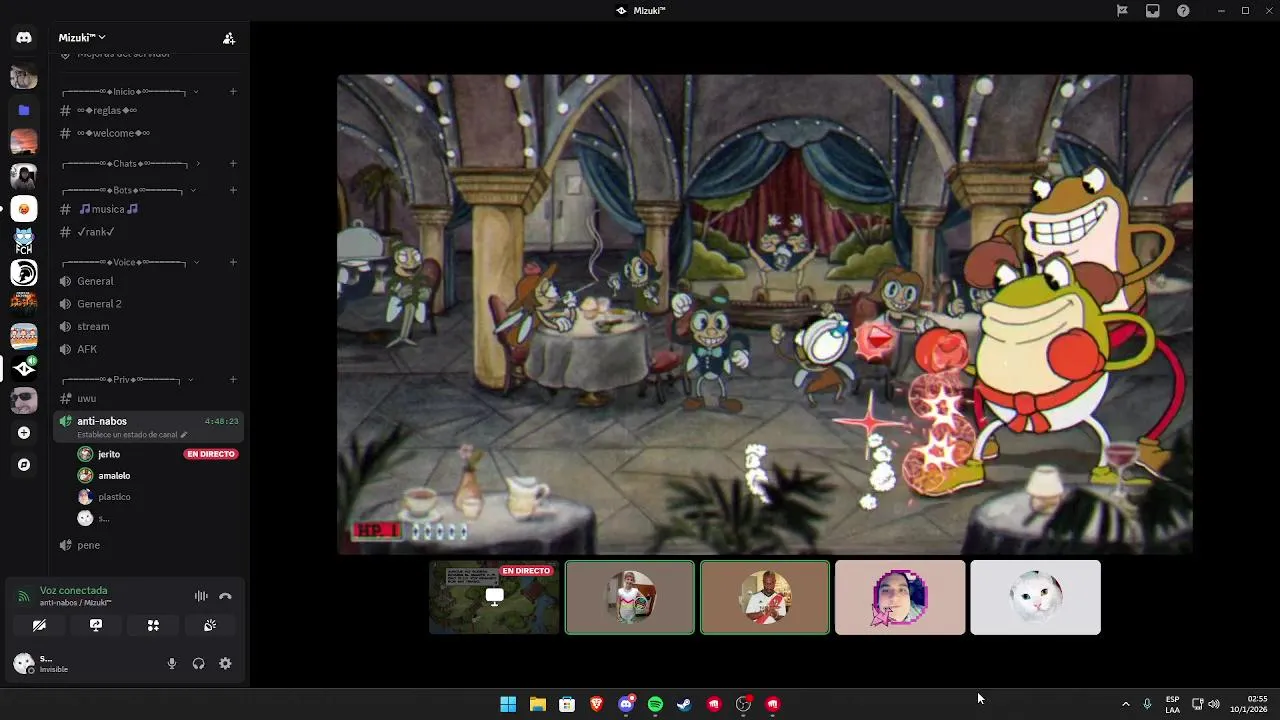Create channel in Inicio category
1280x720 pixels.
click(233, 91)
